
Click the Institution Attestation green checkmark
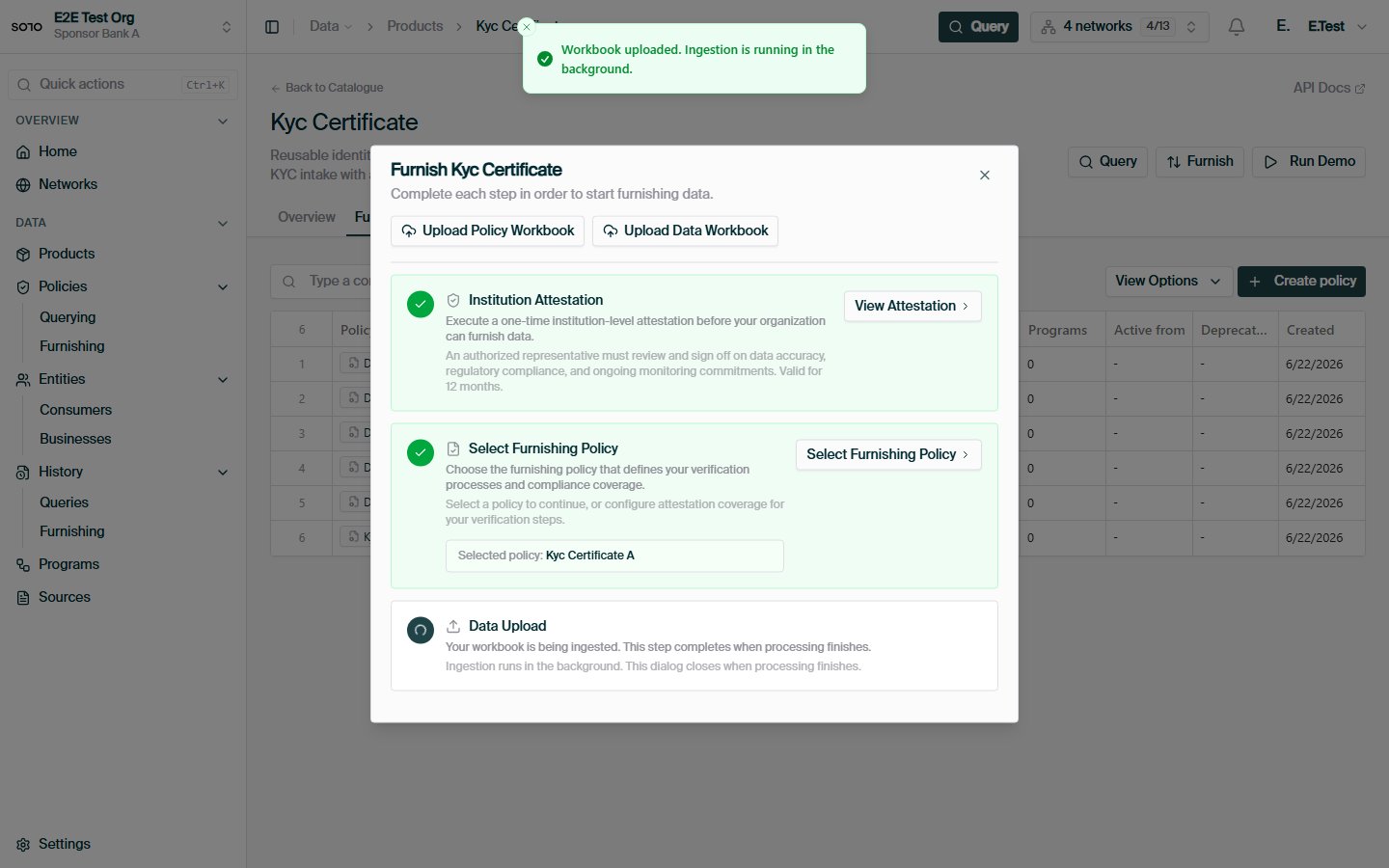tap(421, 304)
